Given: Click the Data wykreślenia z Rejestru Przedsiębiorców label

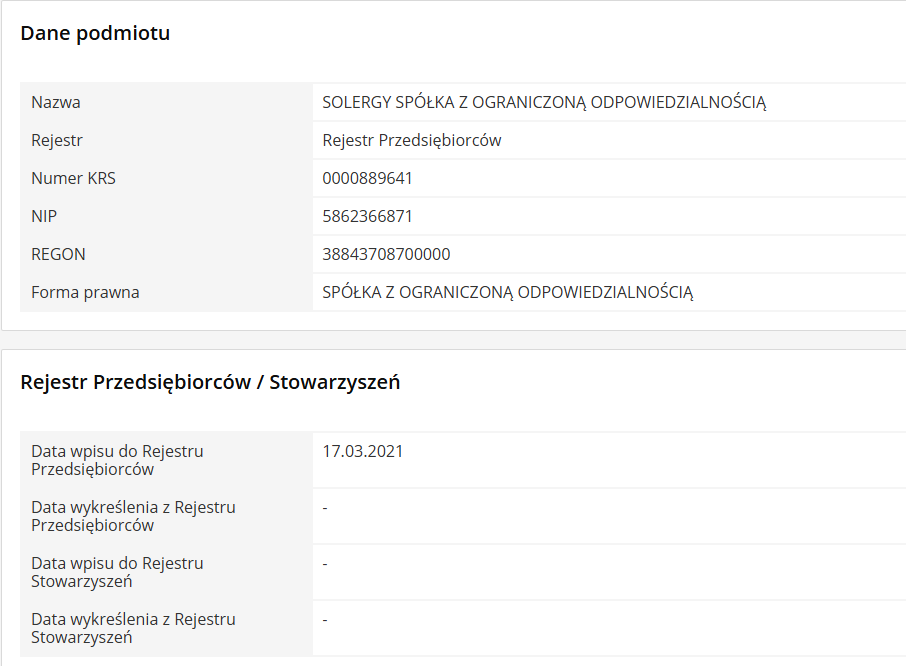Looking at the screenshot, I should coord(133,516).
